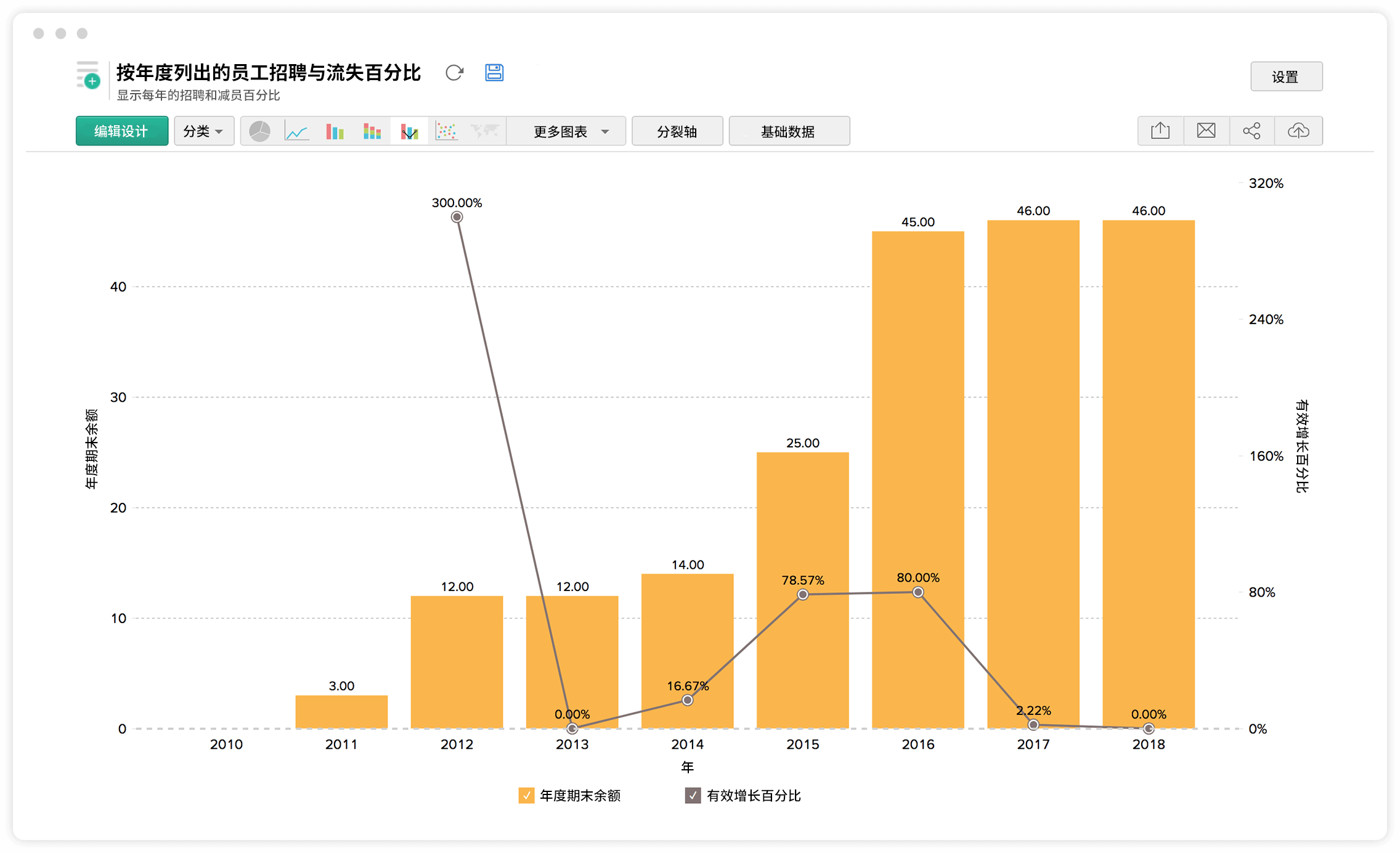Toggle the 有效增长百分比 legend checkbox
Image resolution: width=1400 pixels, height=853 pixels.
(693, 795)
